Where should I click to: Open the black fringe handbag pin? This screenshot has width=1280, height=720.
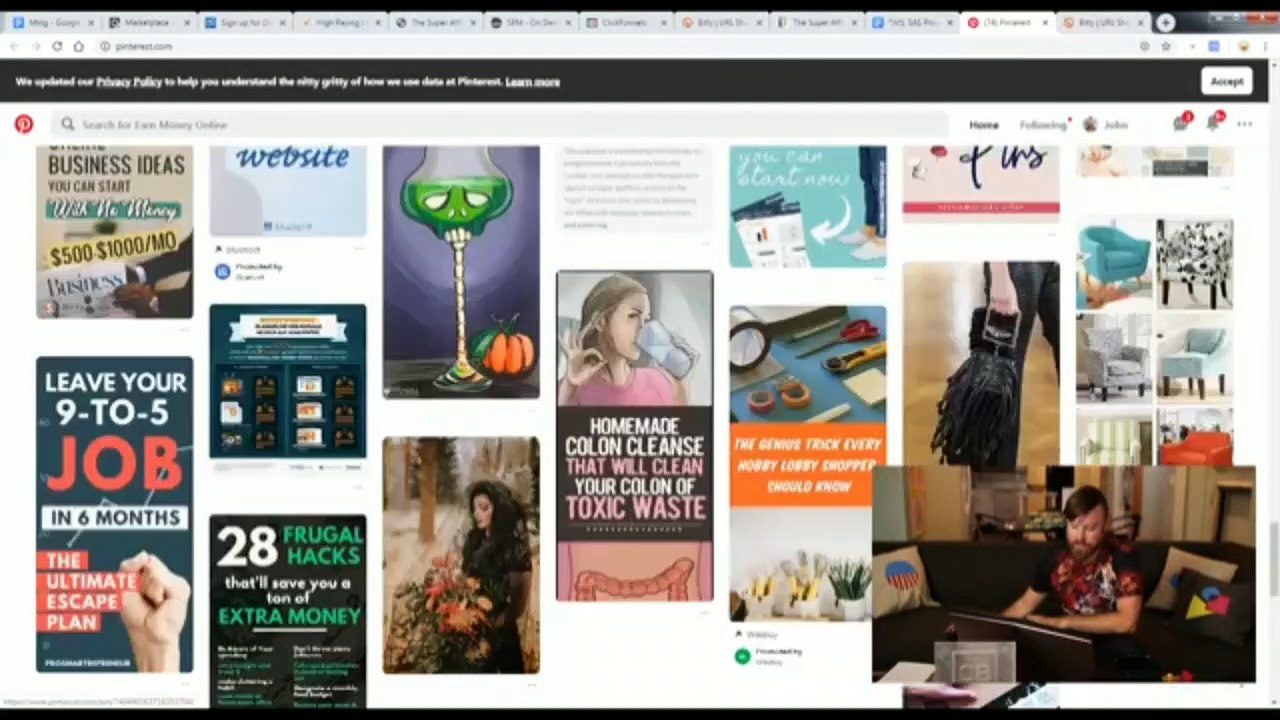pyautogui.click(x=981, y=364)
